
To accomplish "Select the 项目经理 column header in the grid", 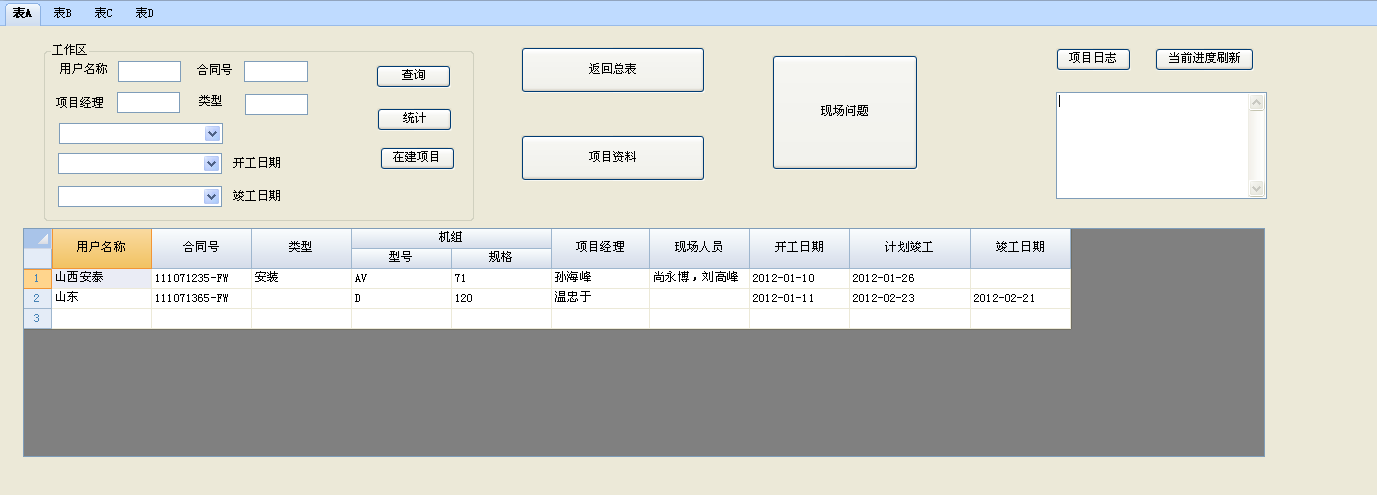I will tap(600, 248).
